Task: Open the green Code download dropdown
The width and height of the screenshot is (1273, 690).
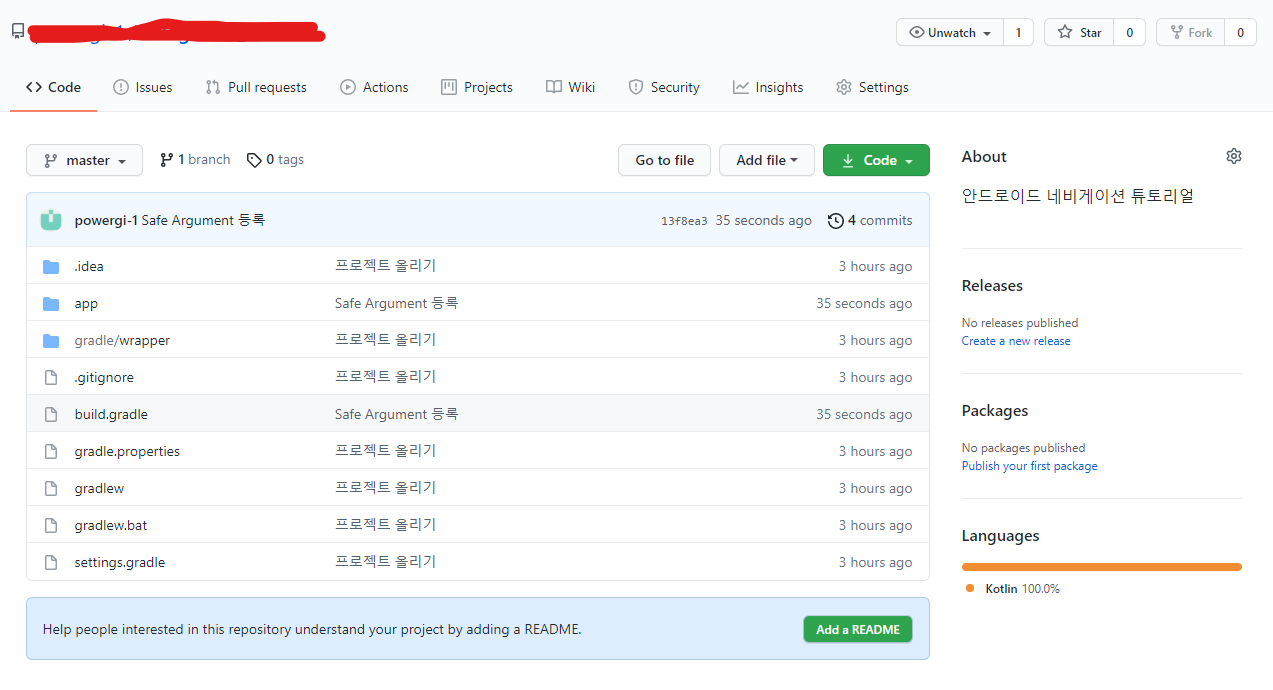Action: tap(876, 160)
